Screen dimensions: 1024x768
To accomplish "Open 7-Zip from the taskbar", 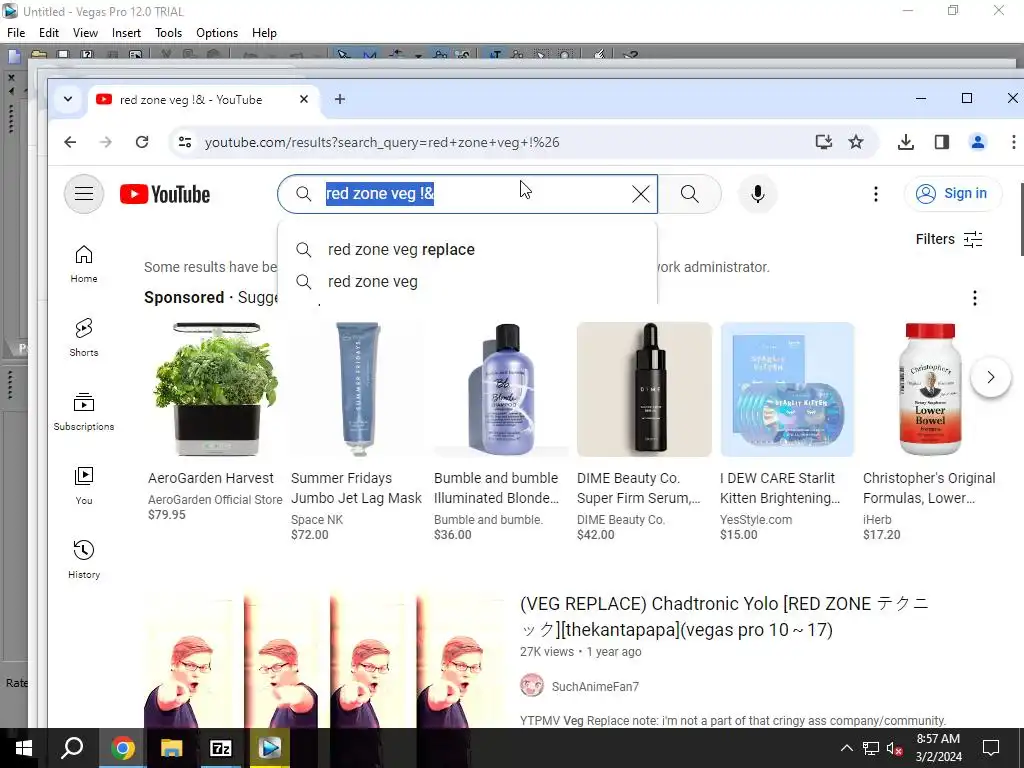I will pos(220,748).
